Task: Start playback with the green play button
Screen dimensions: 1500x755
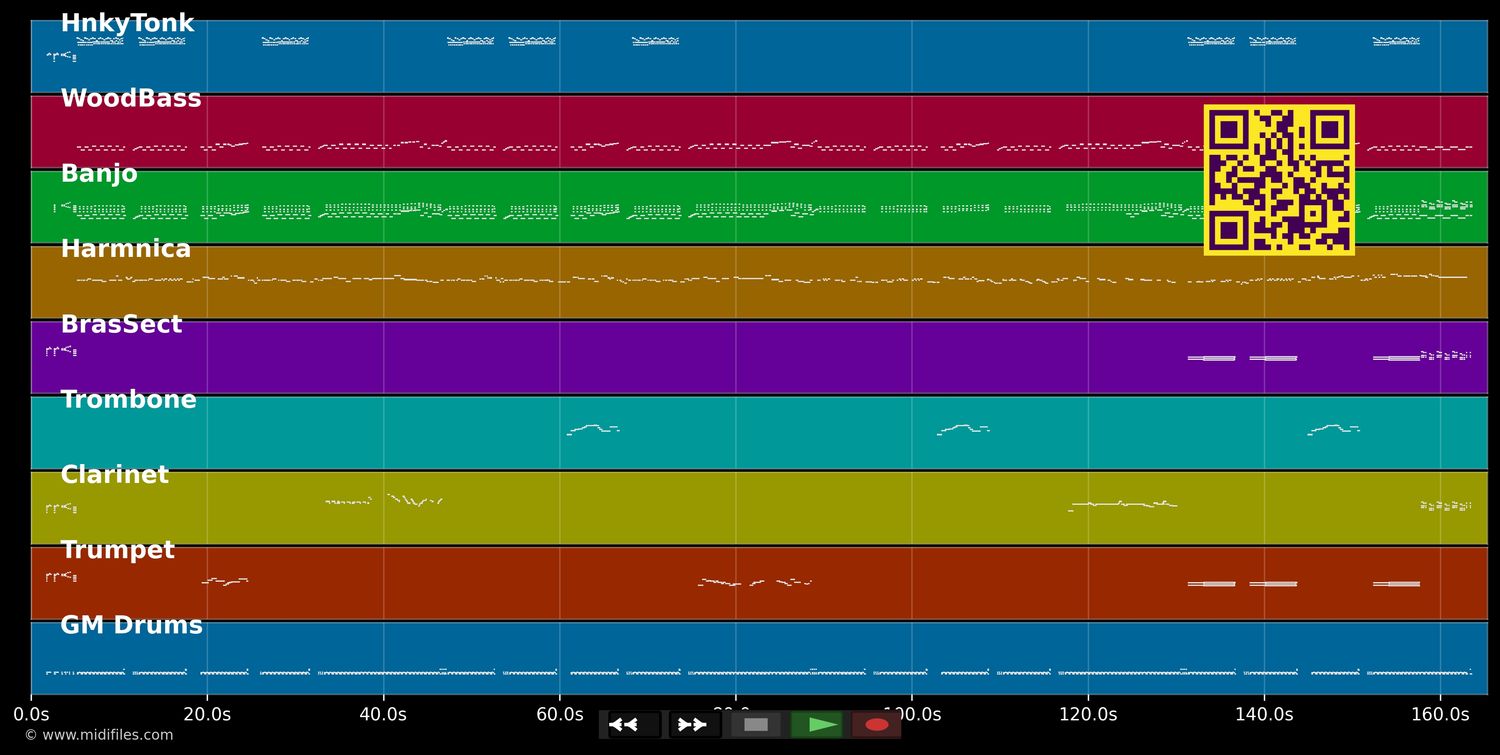Action: click(817, 725)
